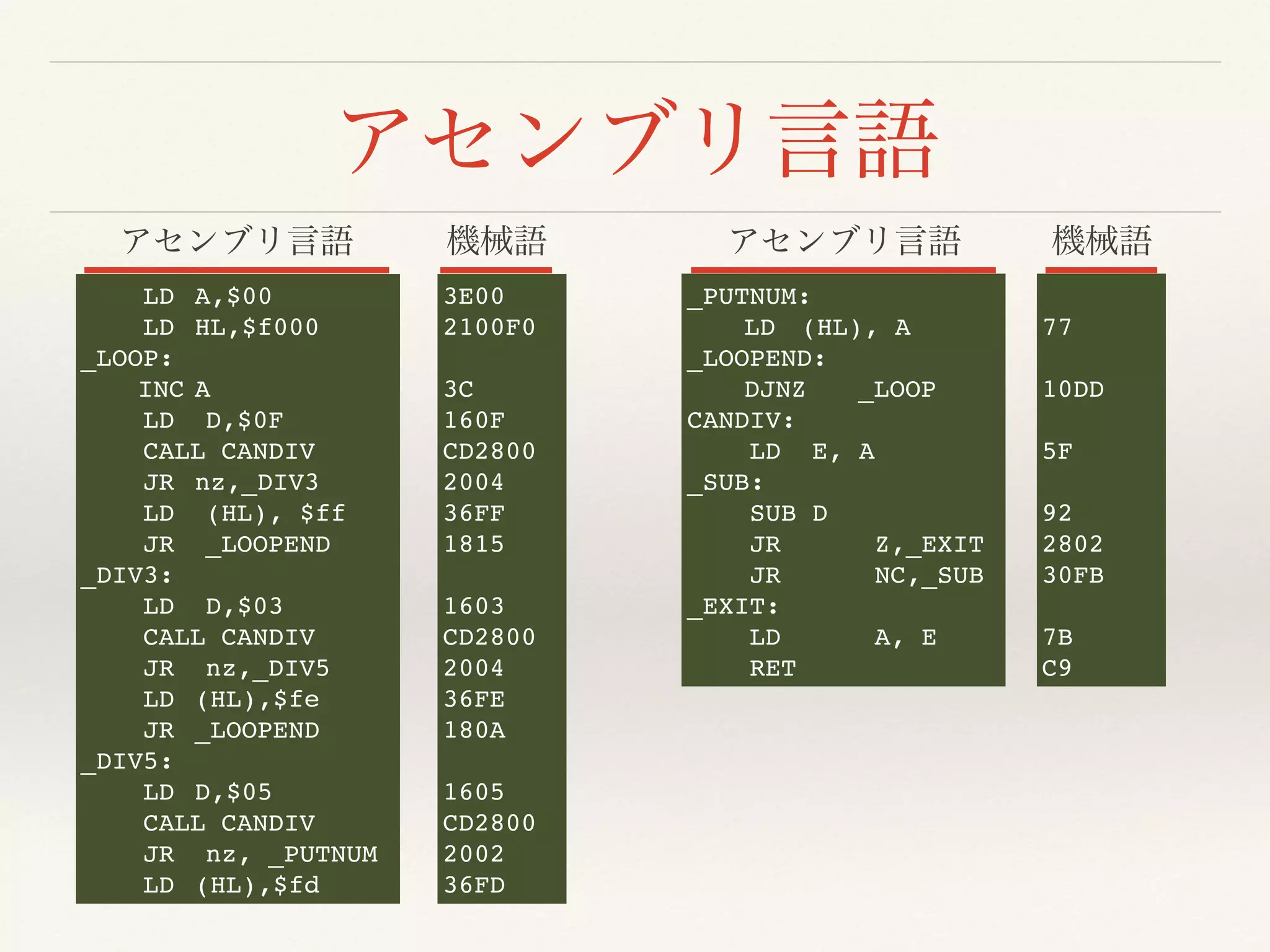This screenshot has width=1270, height=952.
Task: Click the _DIV5: label
Action: [x=127, y=762]
